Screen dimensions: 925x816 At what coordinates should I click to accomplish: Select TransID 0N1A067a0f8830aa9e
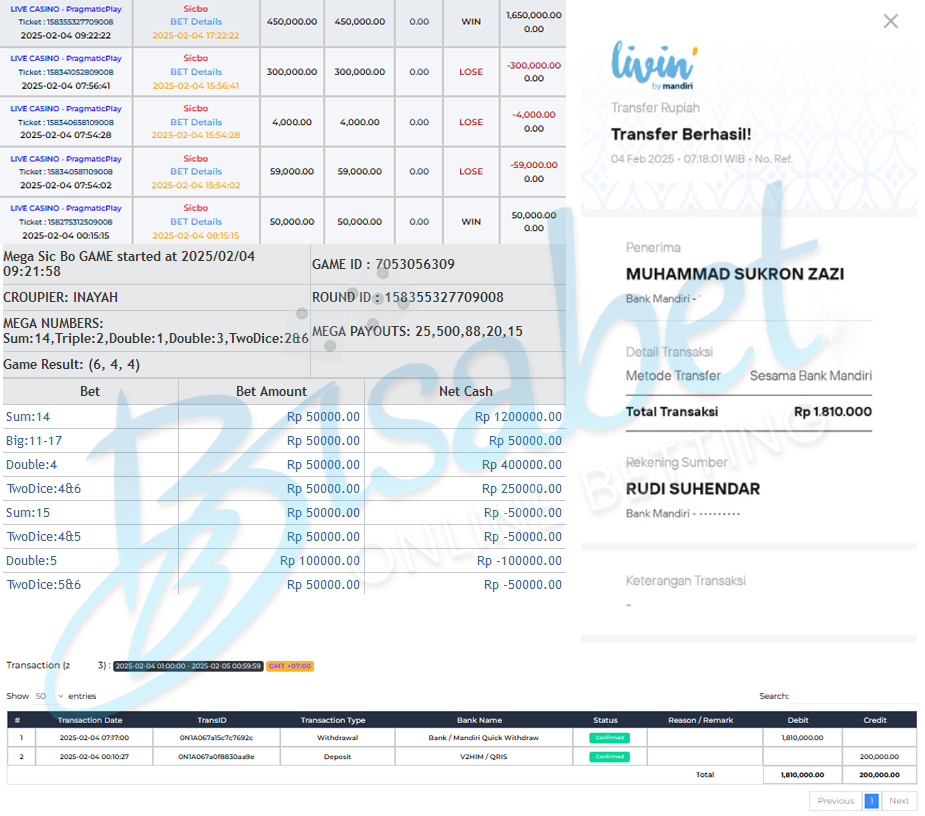pos(216,756)
